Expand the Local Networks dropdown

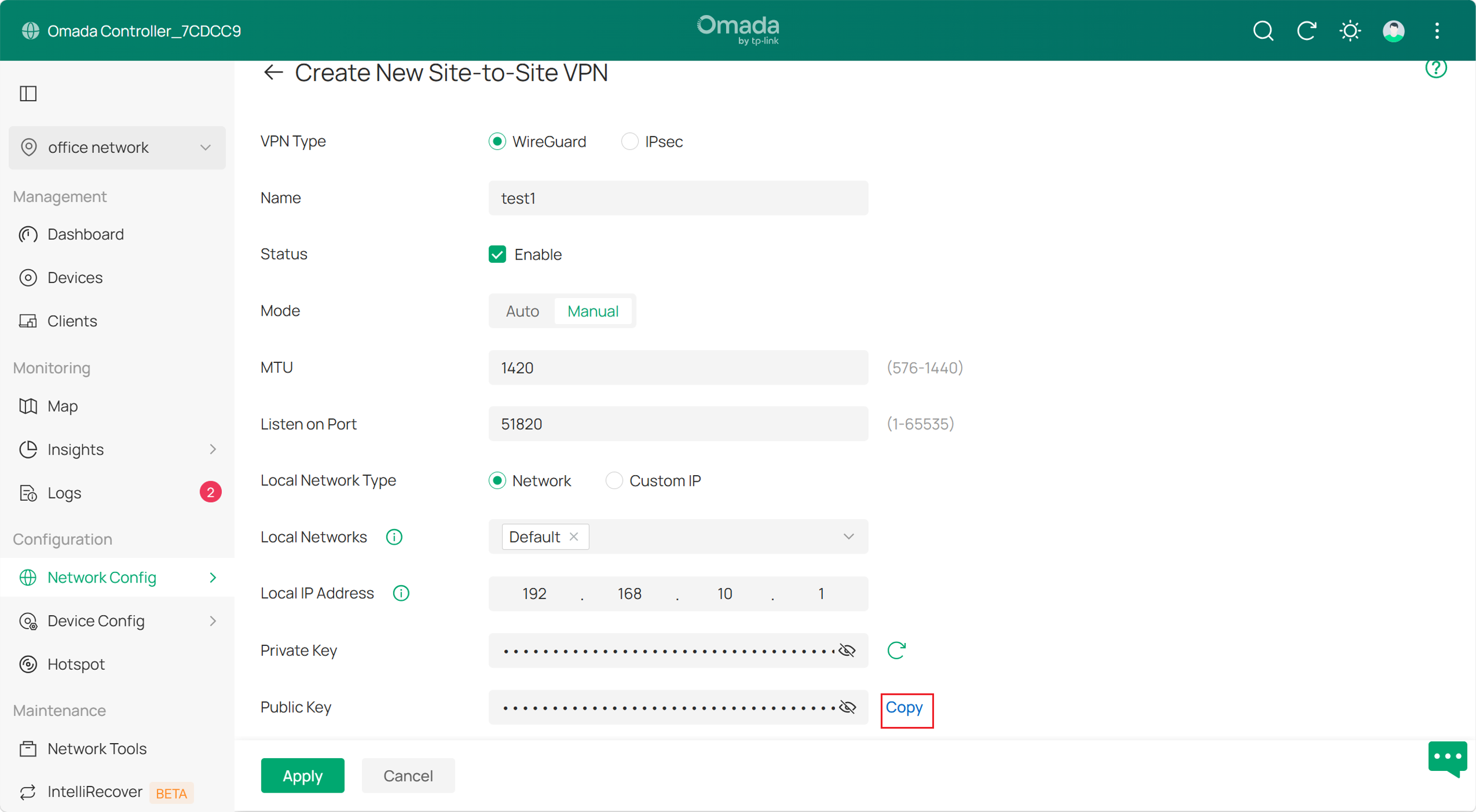tap(848, 536)
